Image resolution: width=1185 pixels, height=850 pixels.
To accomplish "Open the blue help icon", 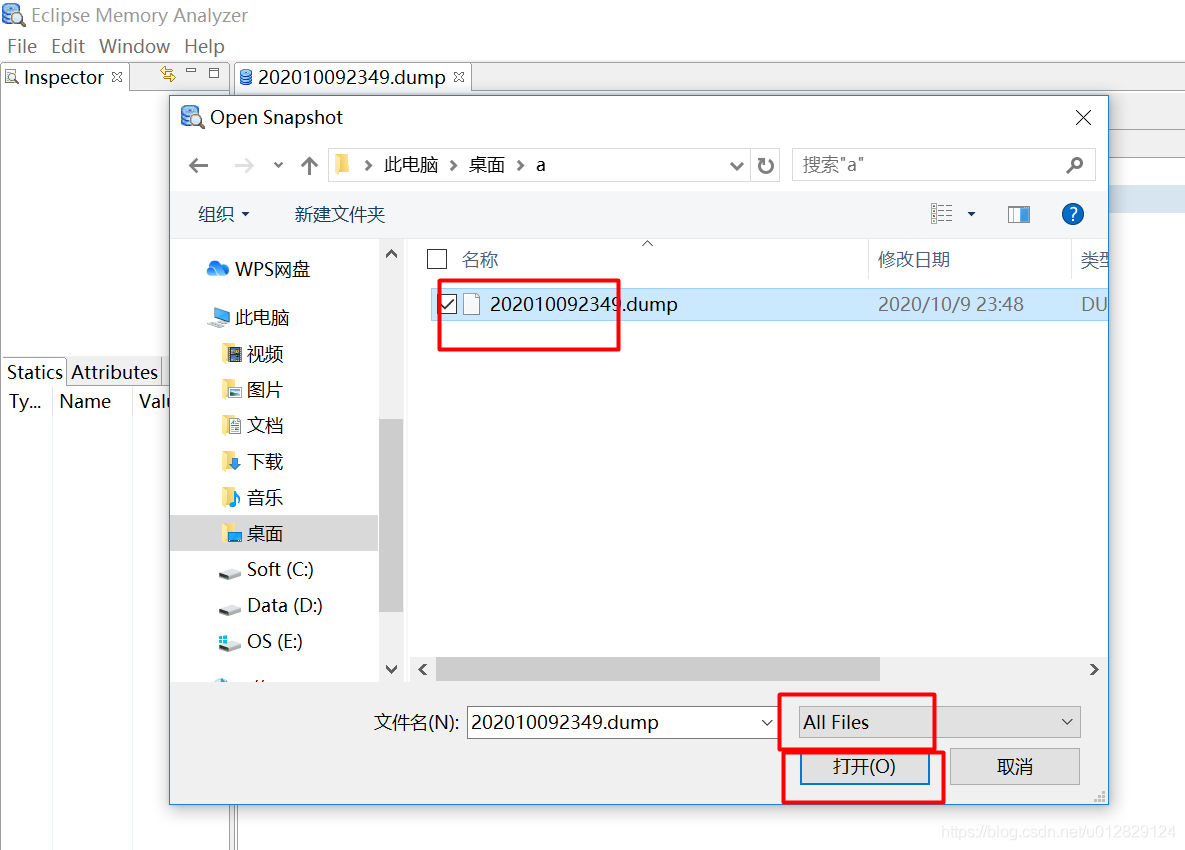I will point(1072,214).
